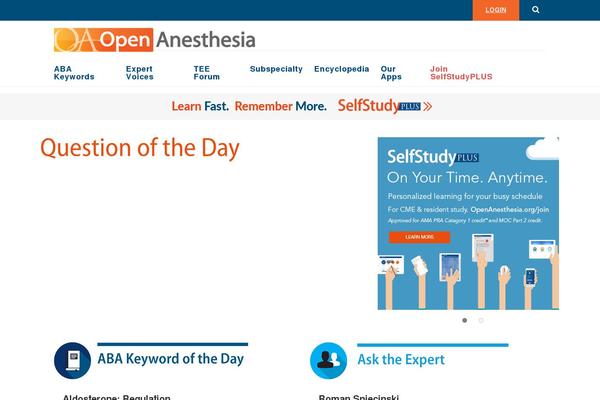600x400 pixels.
Task: Open the Subspecialty menu item
Action: (276, 69)
